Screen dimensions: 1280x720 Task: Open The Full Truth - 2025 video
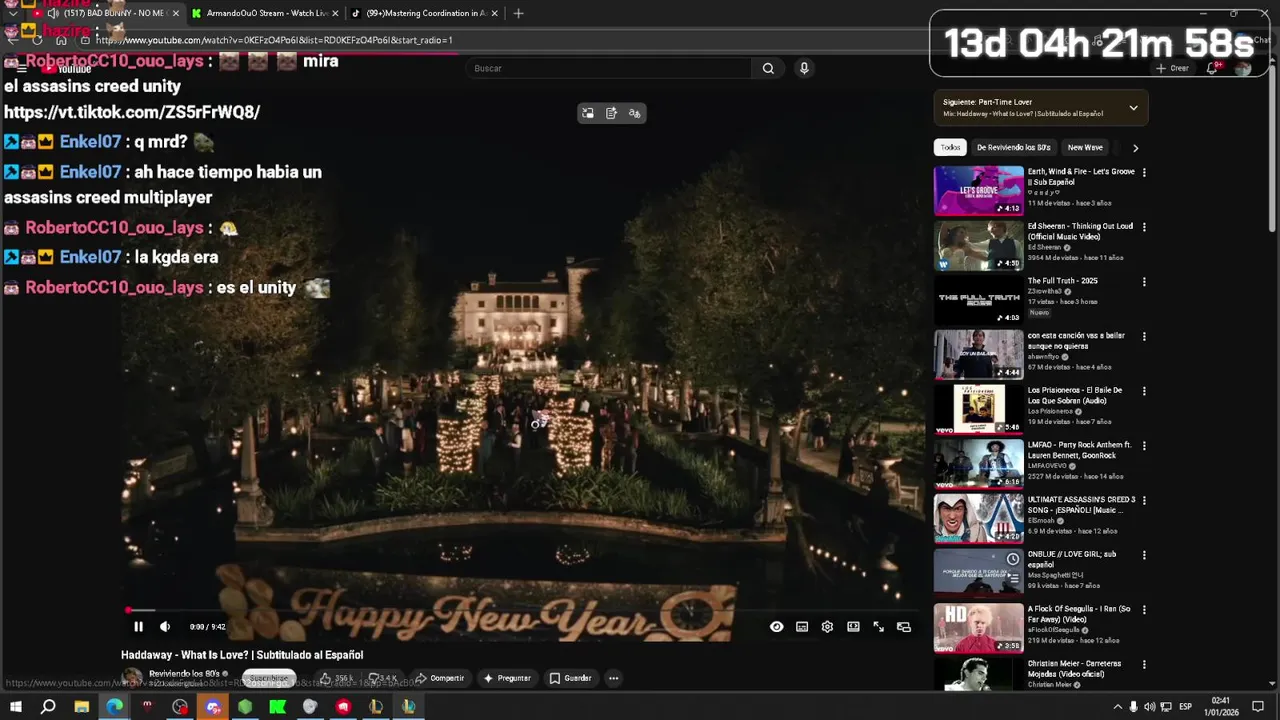coord(979,300)
